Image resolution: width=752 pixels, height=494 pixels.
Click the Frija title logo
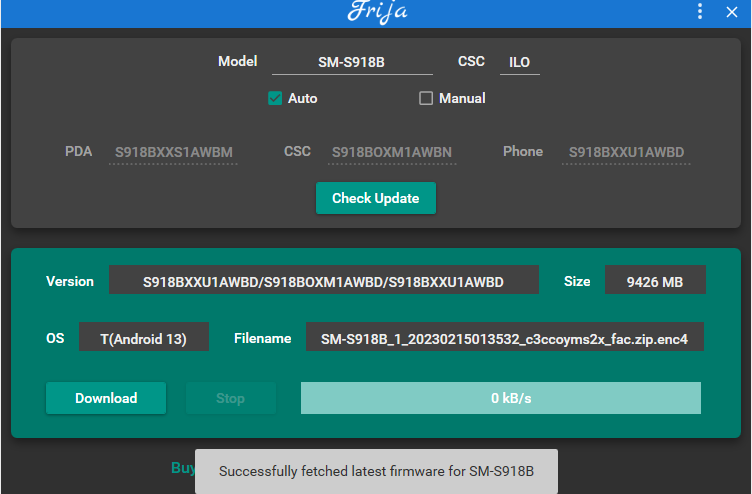click(377, 13)
